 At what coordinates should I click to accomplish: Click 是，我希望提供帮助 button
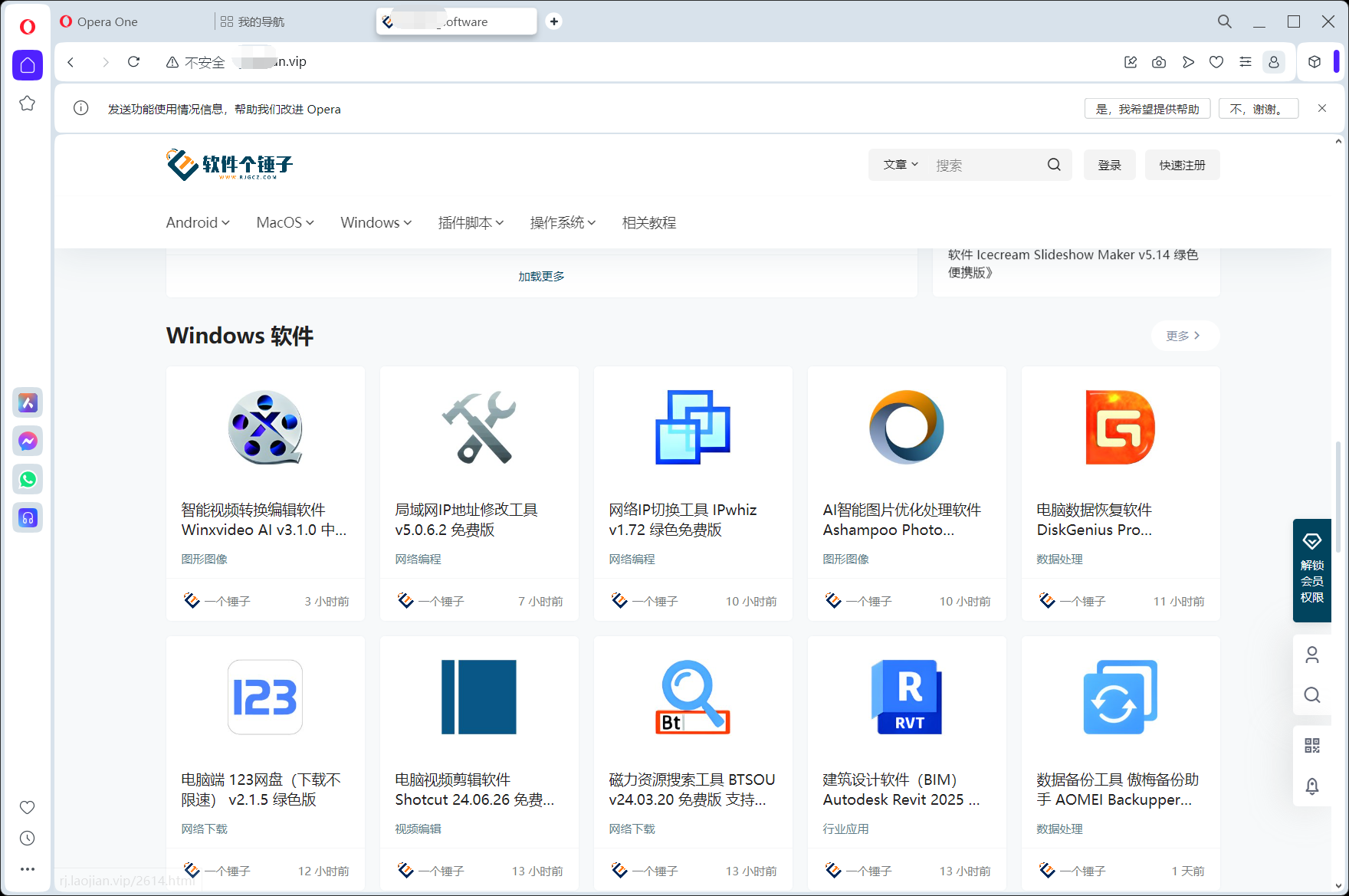tap(1147, 109)
